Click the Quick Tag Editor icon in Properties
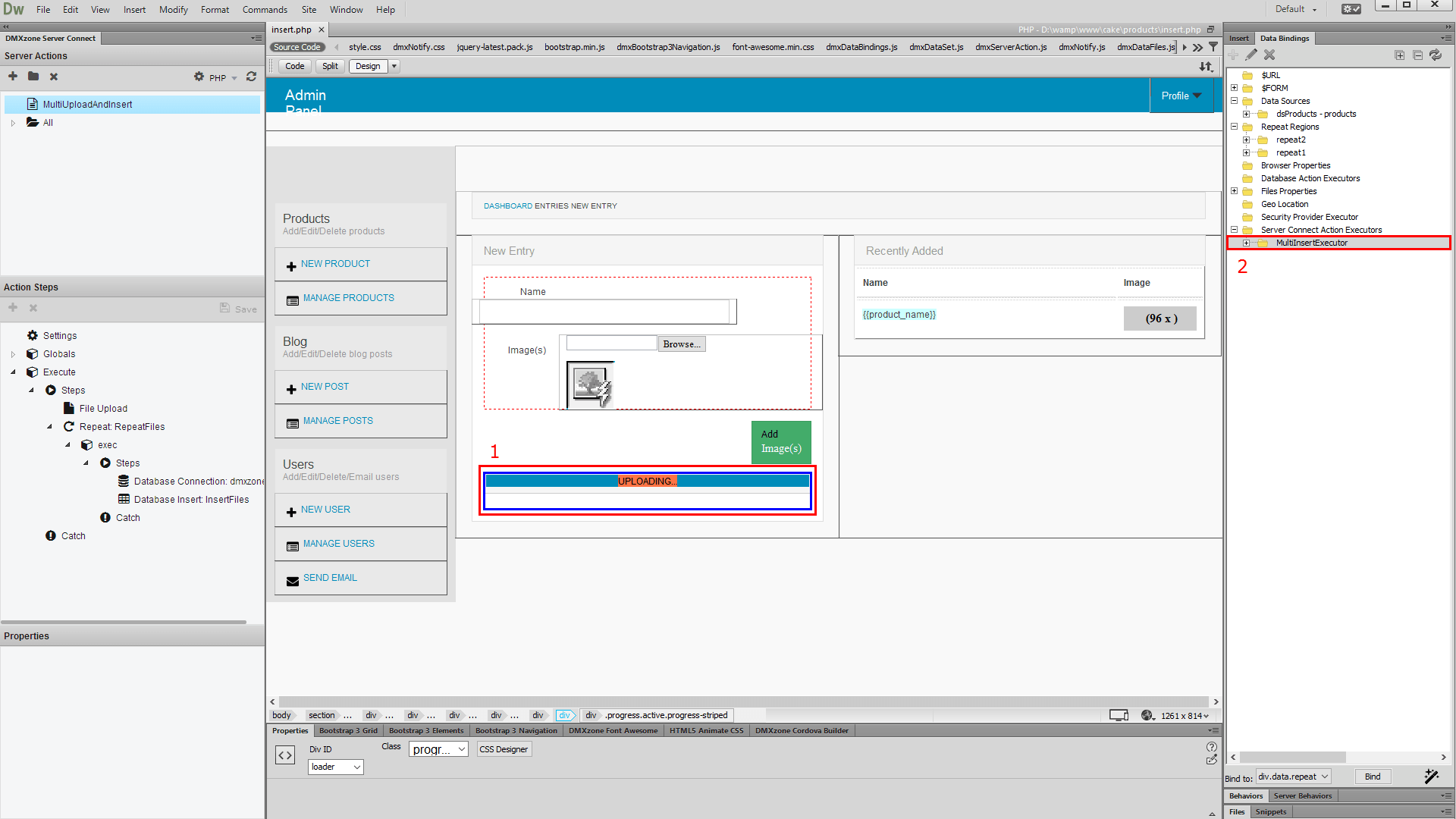The image size is (1456, 819). click(x=285, y=755)
